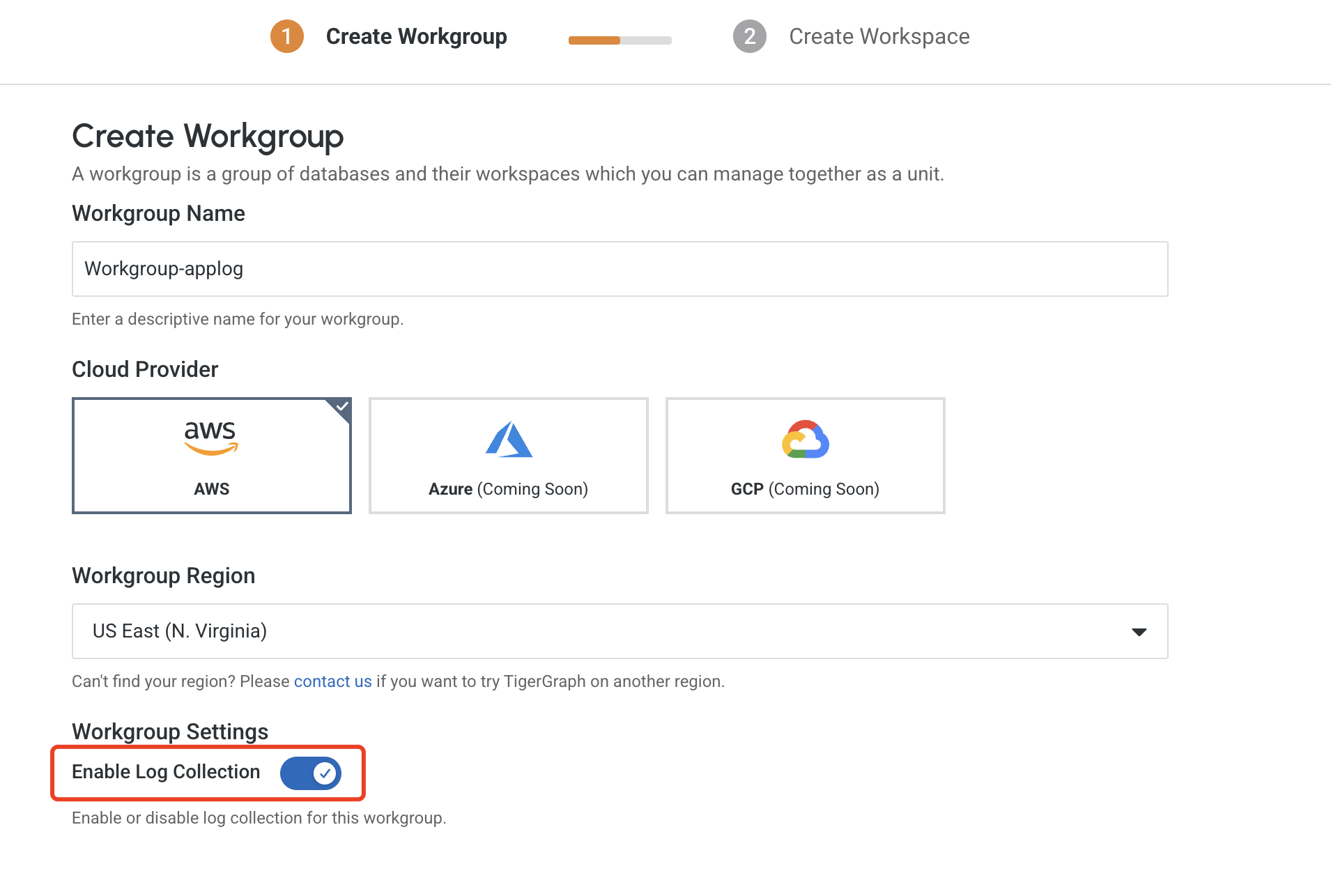Click the dropdown arrow on Workgroup Region
The width and height of the screenshot is (1331, 896).
tap(1139, 631)
